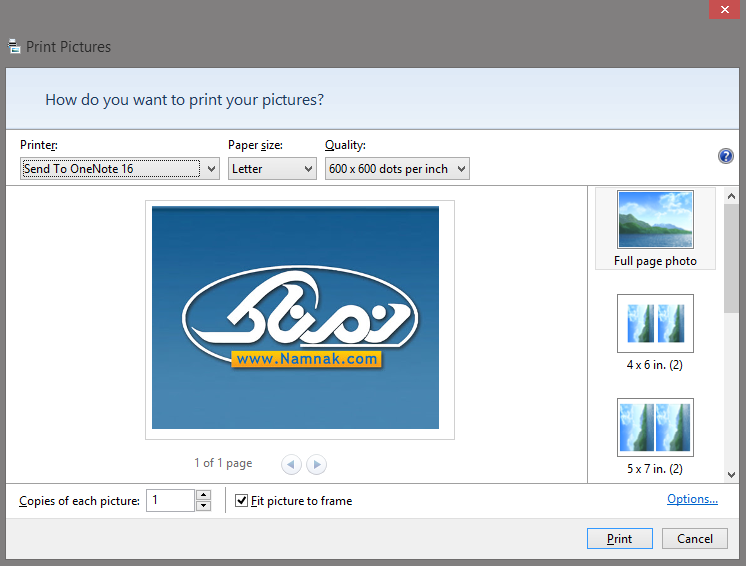
Task: Click the Cancel button
Action: coord(695,538)
